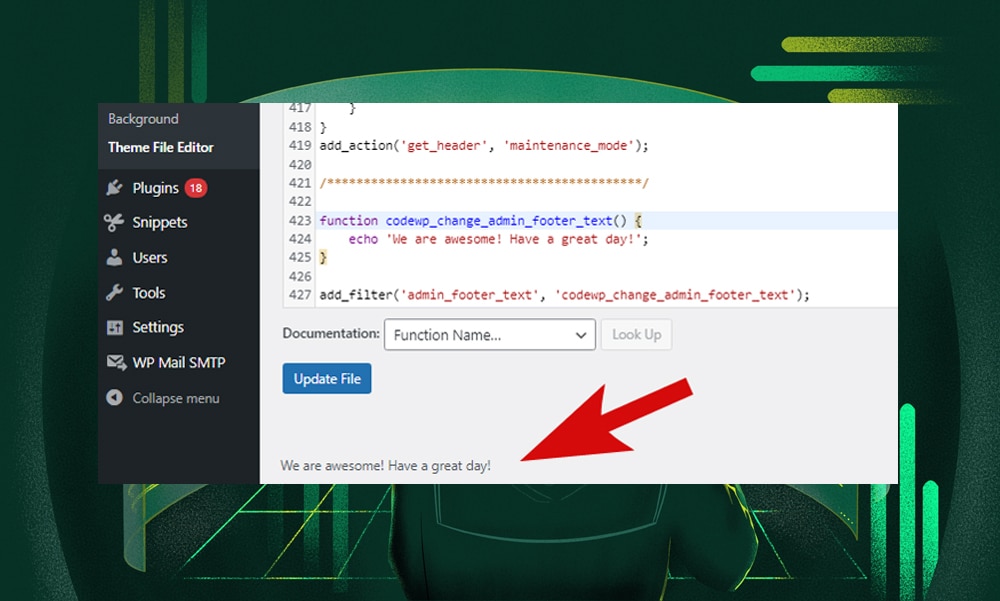Select Theme File Editor in sidebar
The image size is (1000, 601).
point(161,147)
